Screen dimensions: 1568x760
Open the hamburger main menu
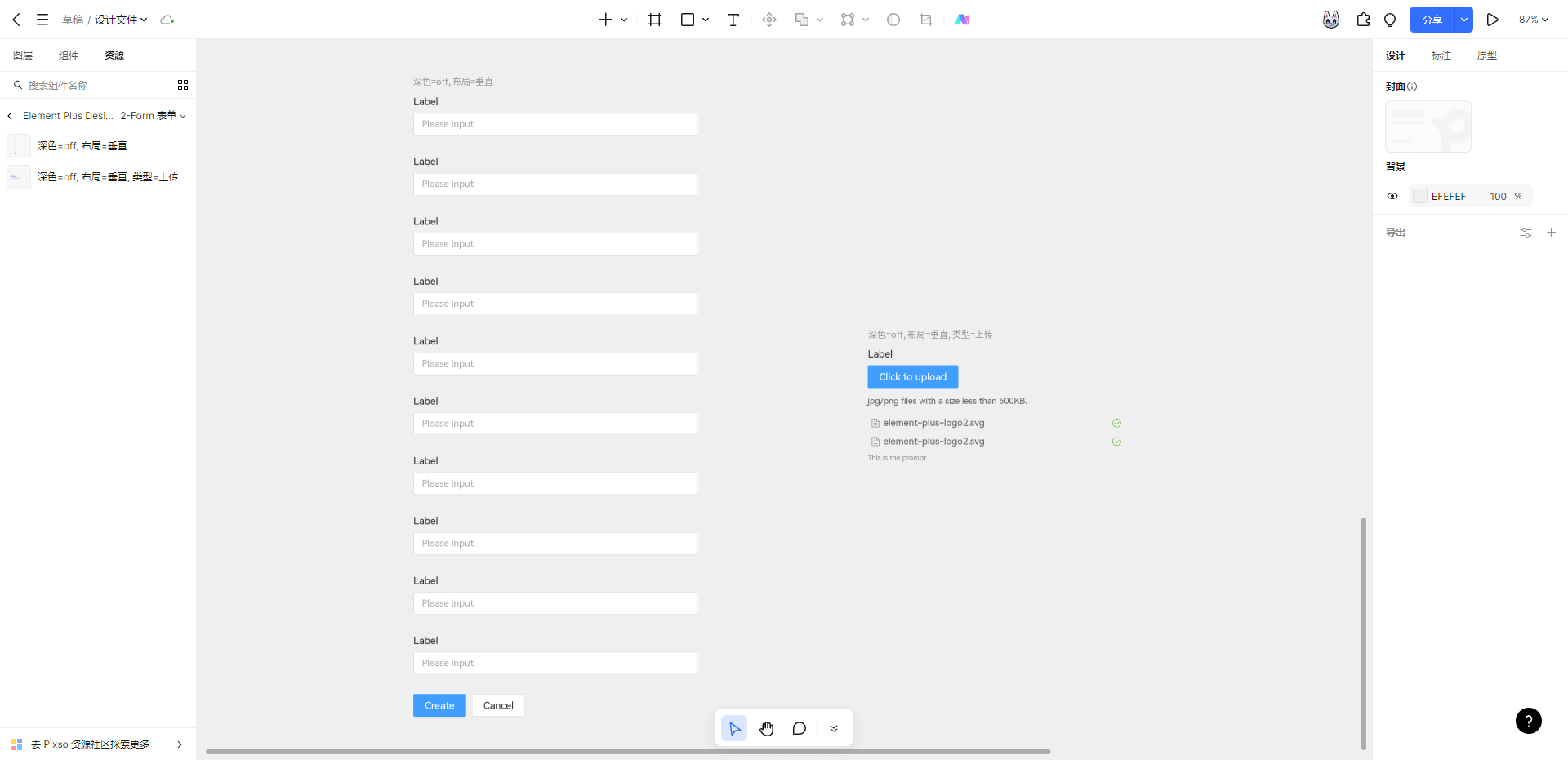tap(42, 20)
